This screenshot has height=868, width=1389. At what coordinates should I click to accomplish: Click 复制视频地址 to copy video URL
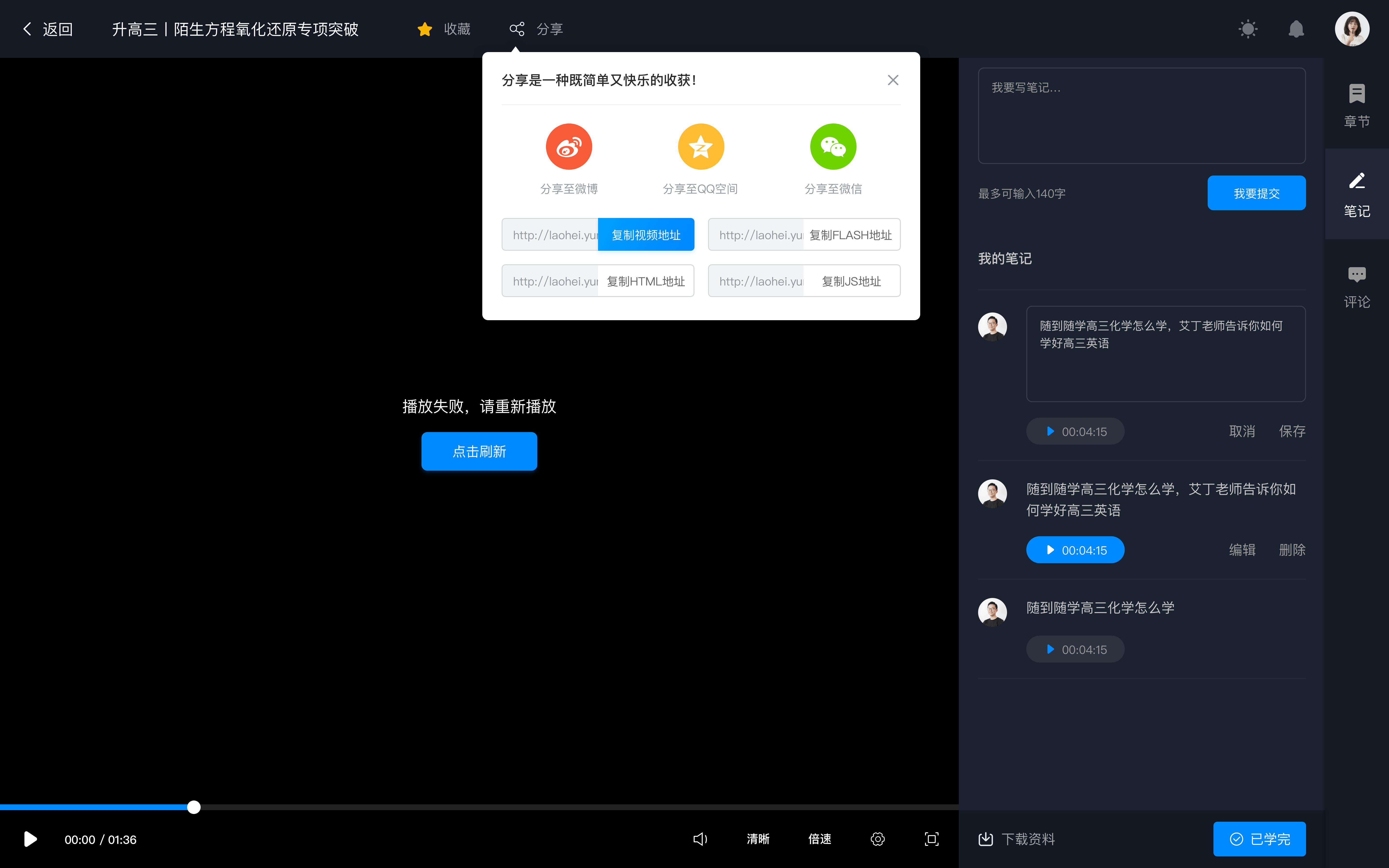point(645,234)
